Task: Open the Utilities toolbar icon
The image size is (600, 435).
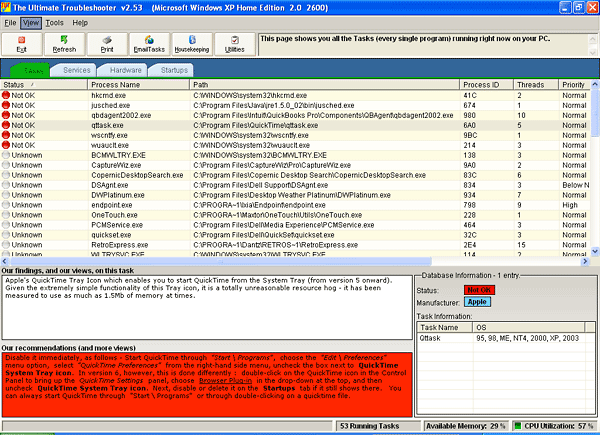Action: pos(235,44)
